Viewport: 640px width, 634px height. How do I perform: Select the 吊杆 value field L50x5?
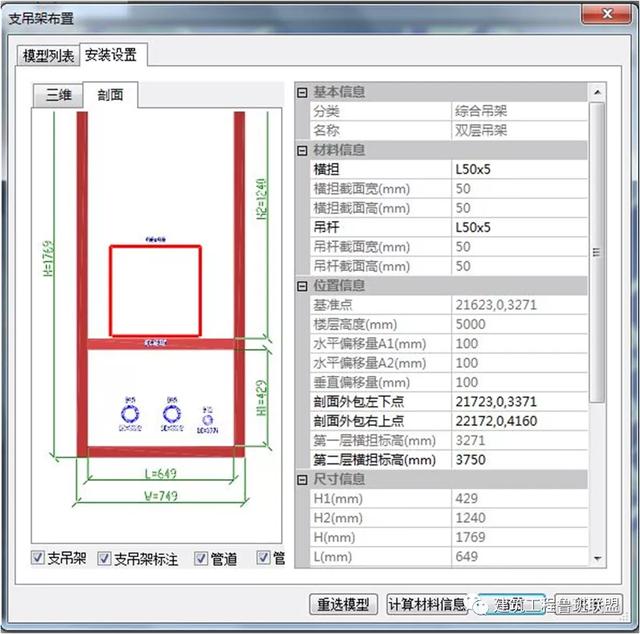point(518,227)
